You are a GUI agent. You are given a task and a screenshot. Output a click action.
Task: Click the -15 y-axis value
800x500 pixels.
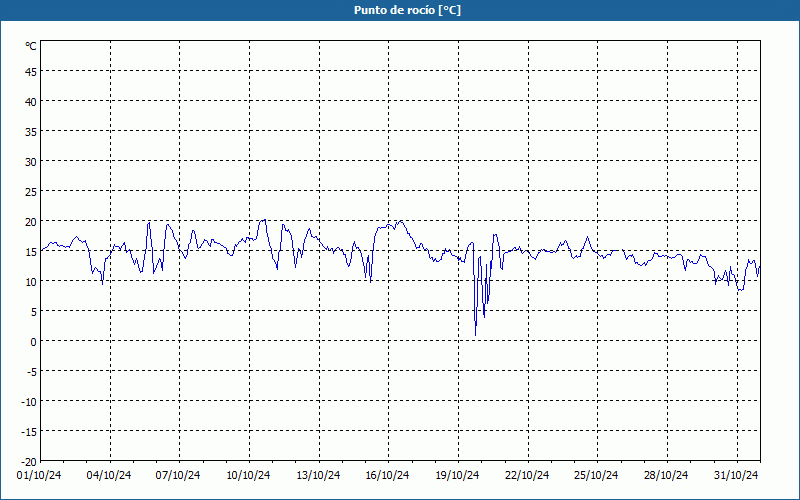[29, 432]
